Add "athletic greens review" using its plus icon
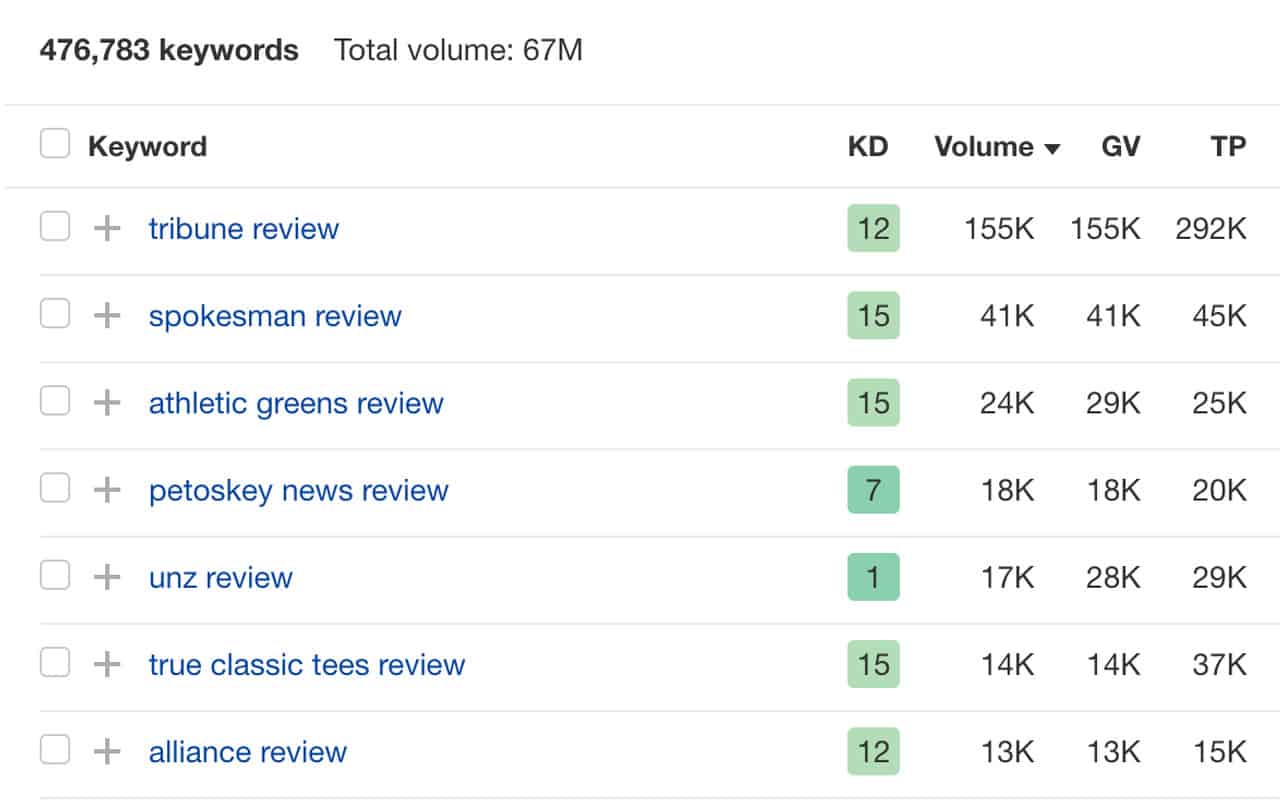1280x800 pixels. (x=106, y=403)
